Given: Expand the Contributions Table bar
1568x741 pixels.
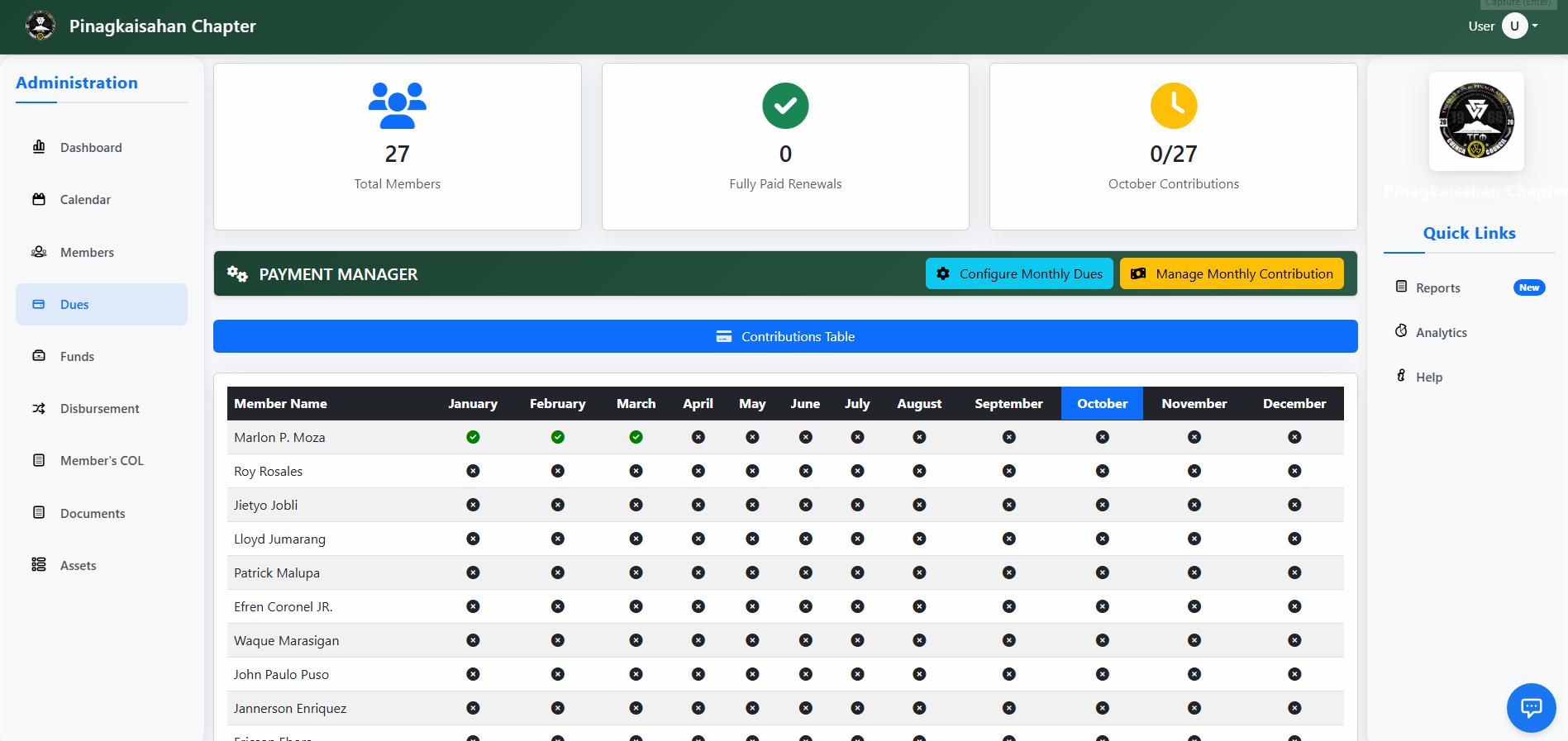Looking at the screenshot, I should coord(785,336).
